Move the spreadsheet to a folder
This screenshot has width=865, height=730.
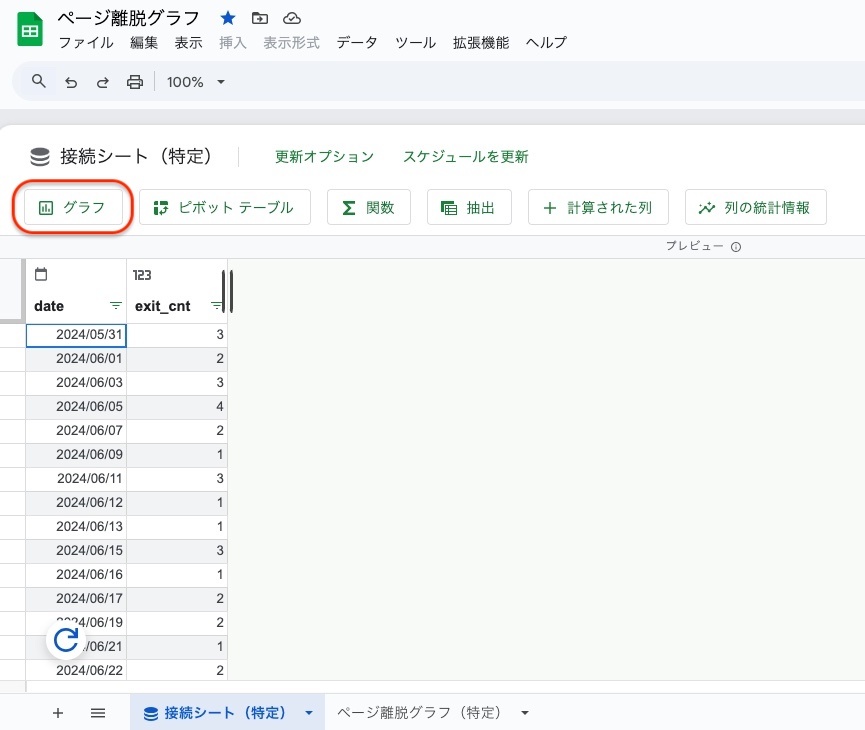click(x=261, y=17)
